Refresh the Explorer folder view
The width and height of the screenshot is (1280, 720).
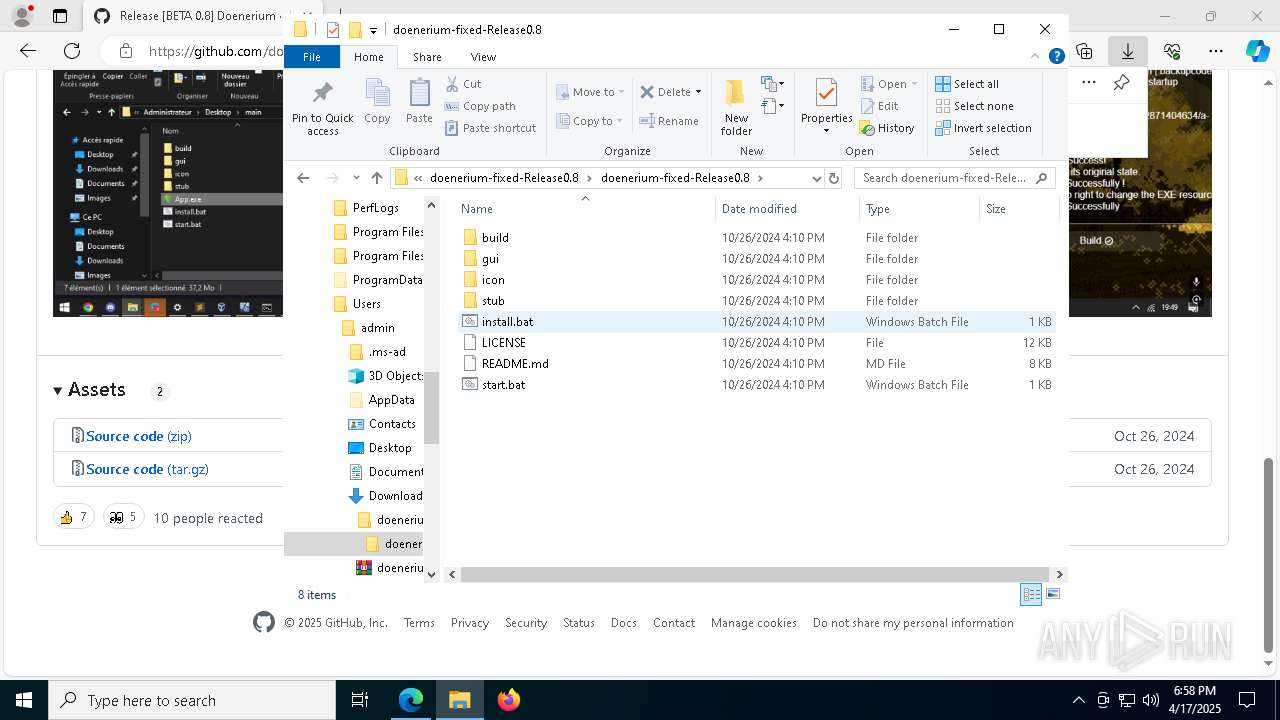click(834, 178)
